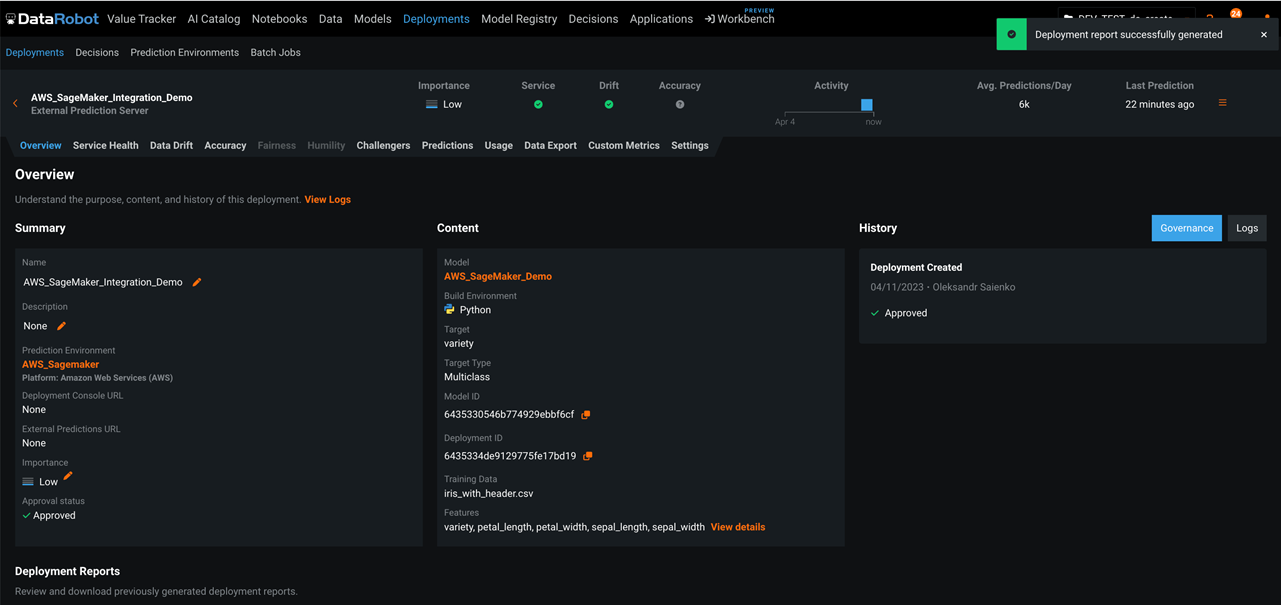The height and width of the screenshot is (605, 1281).
Task: Switch history view to Logs
Action: click(x=1246, y=228)
